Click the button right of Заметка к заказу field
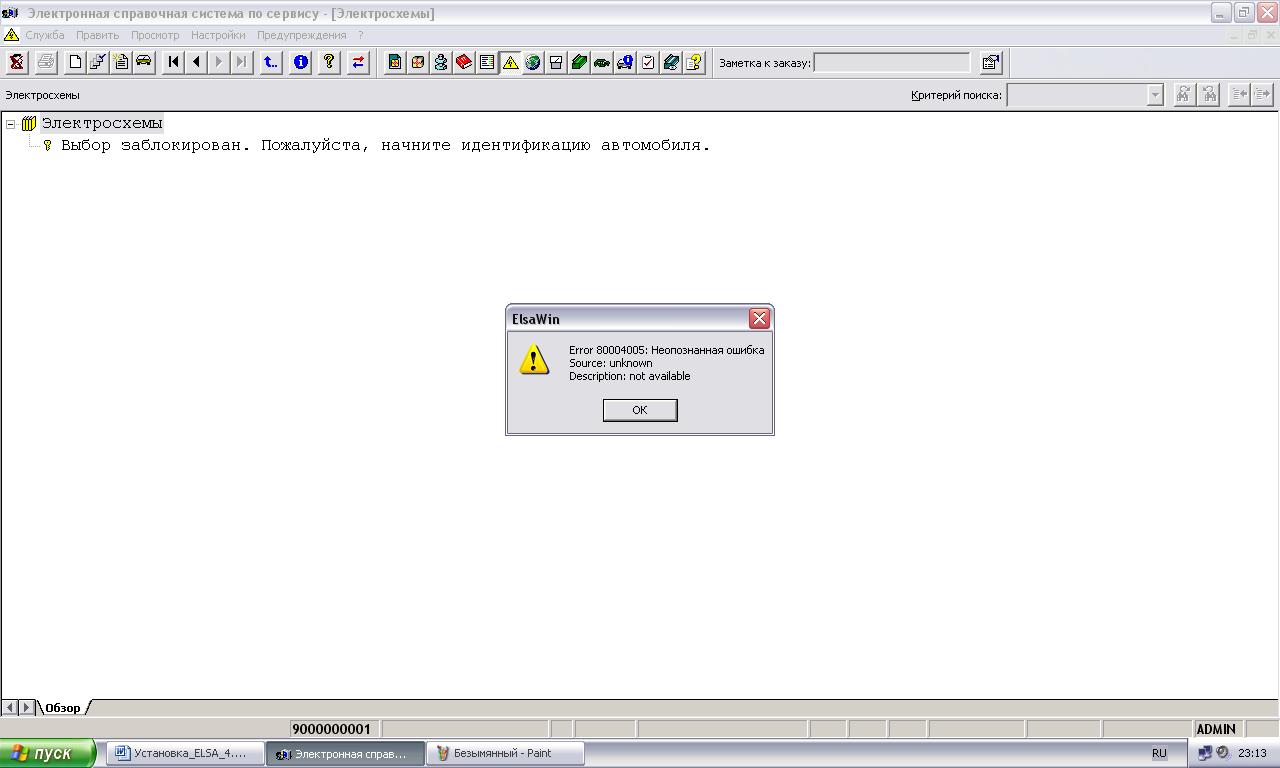Screen dimensions: 1280x768 [x=990, y=63]
